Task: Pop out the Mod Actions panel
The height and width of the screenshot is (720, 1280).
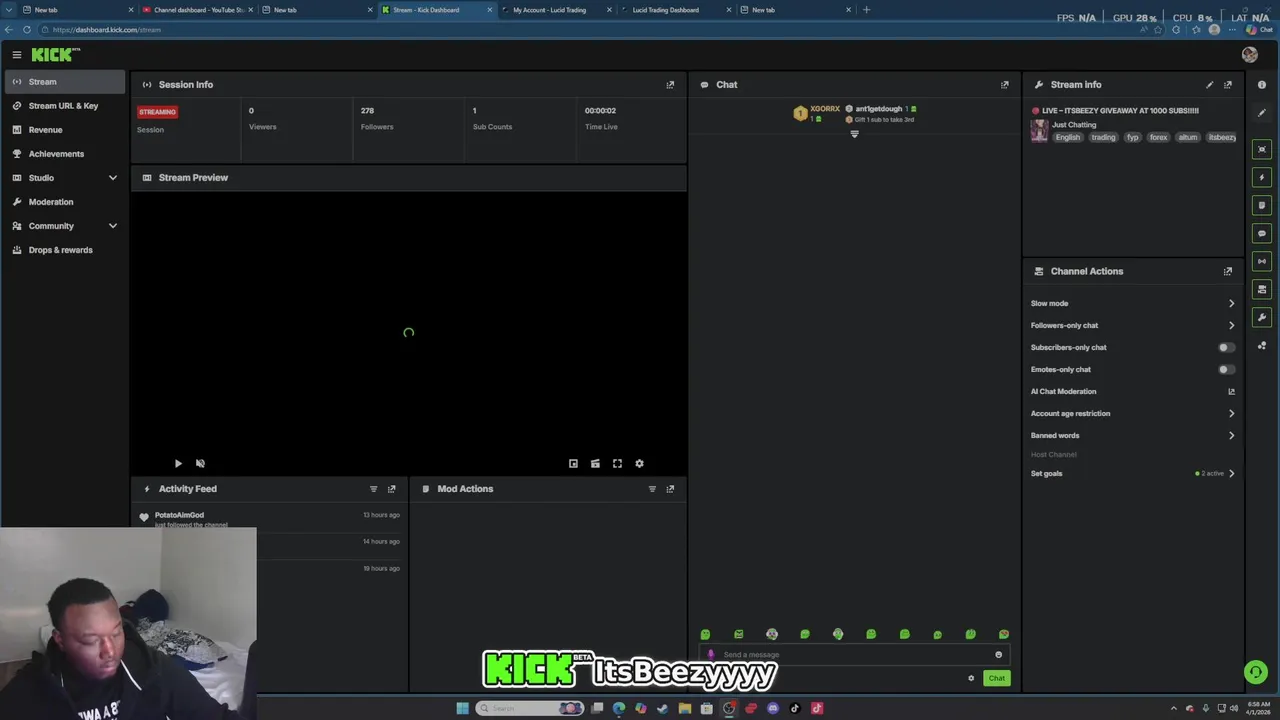Action: 670,489
